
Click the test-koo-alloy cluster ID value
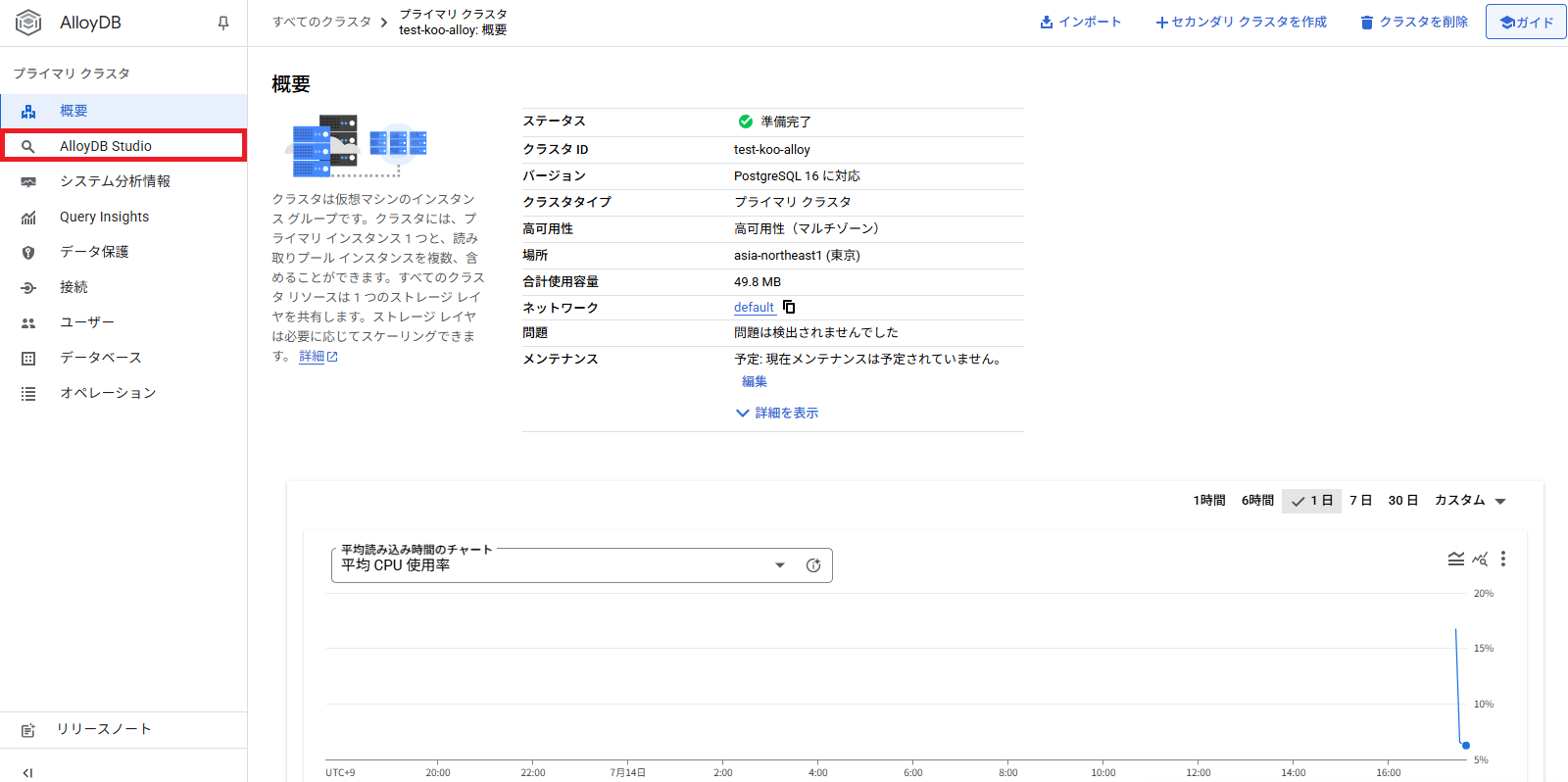772,150
